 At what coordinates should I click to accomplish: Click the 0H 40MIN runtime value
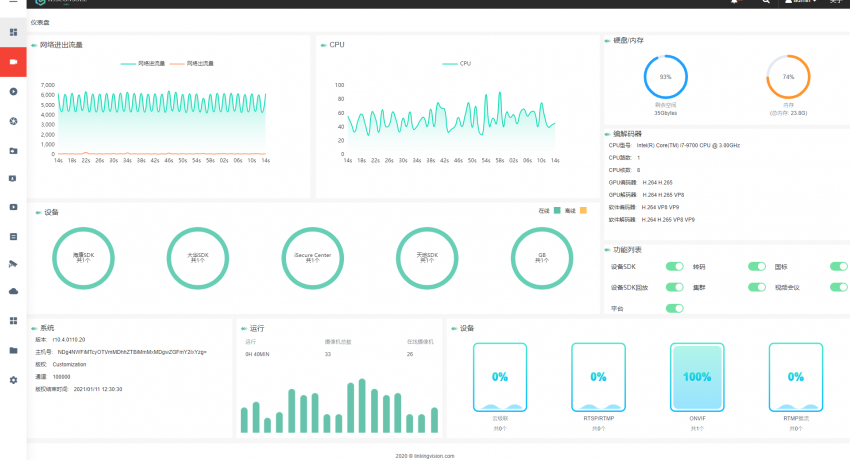(257, 354)
